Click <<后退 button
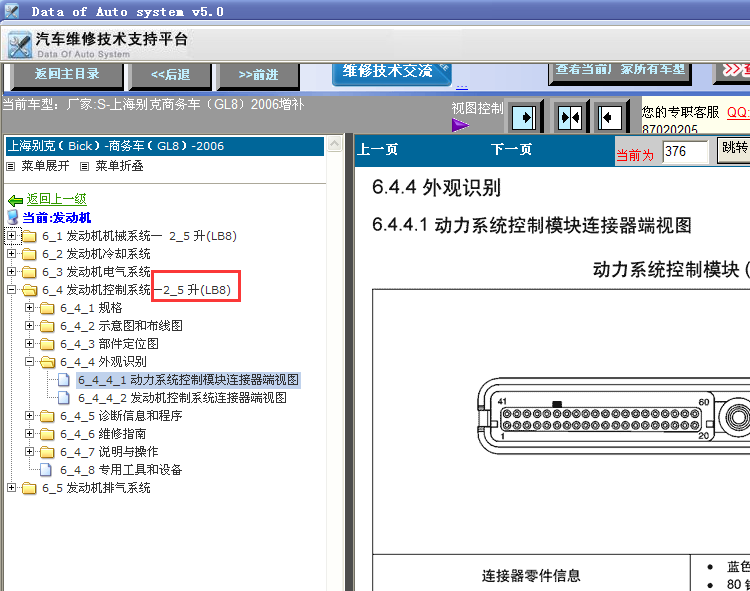 [170, 75]
